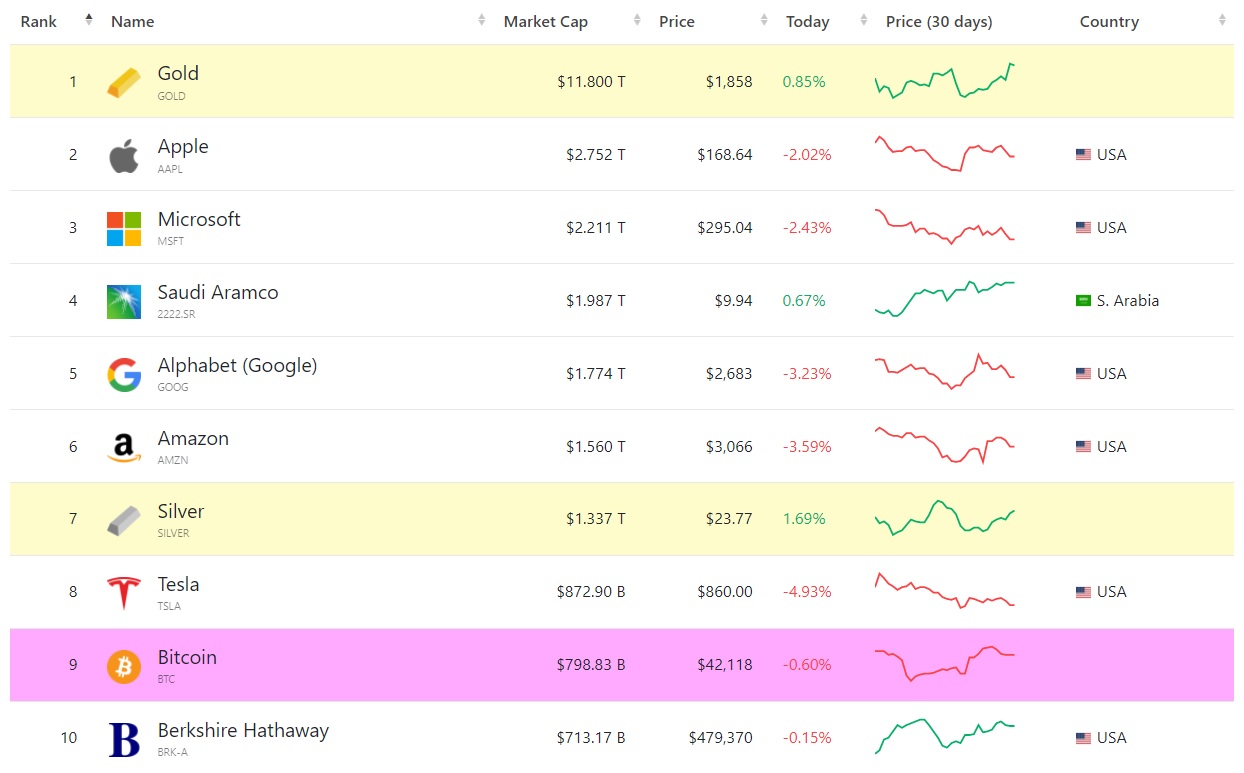Click Apple's market cap $2.752 T

[596, 155]
